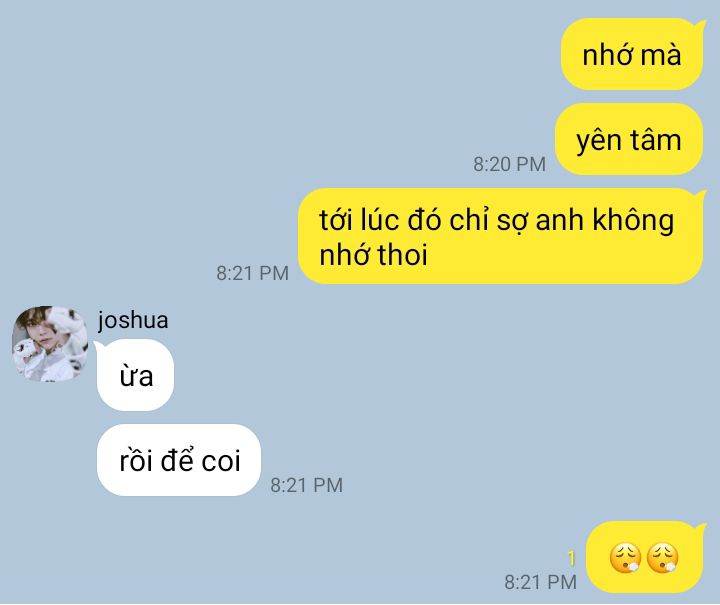Select the yellow emoji message bubble
Screen dimensions: 720x605
coord(645,557)
